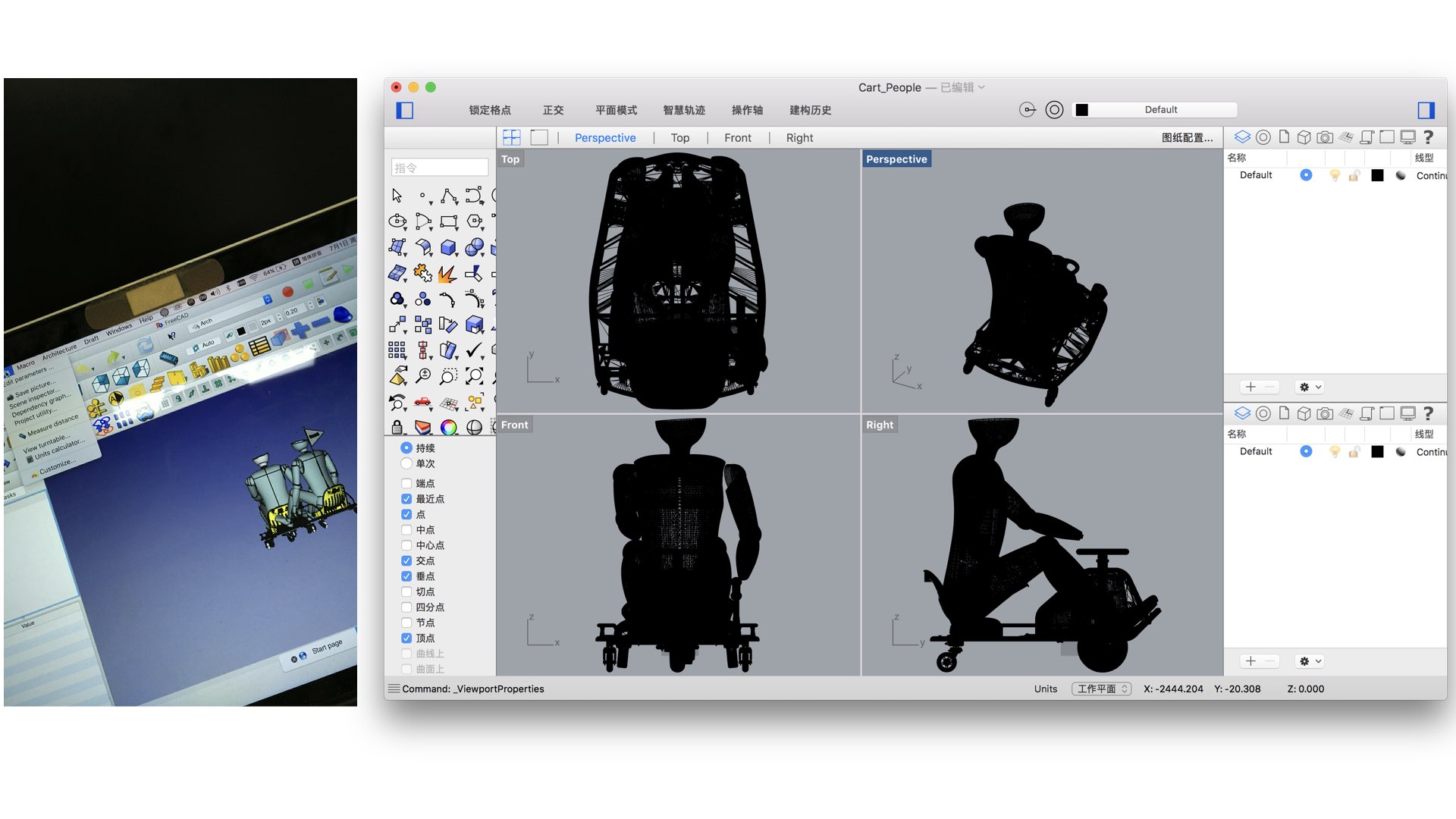Open the rainbow color wheel tool

(x=449, y=428)
